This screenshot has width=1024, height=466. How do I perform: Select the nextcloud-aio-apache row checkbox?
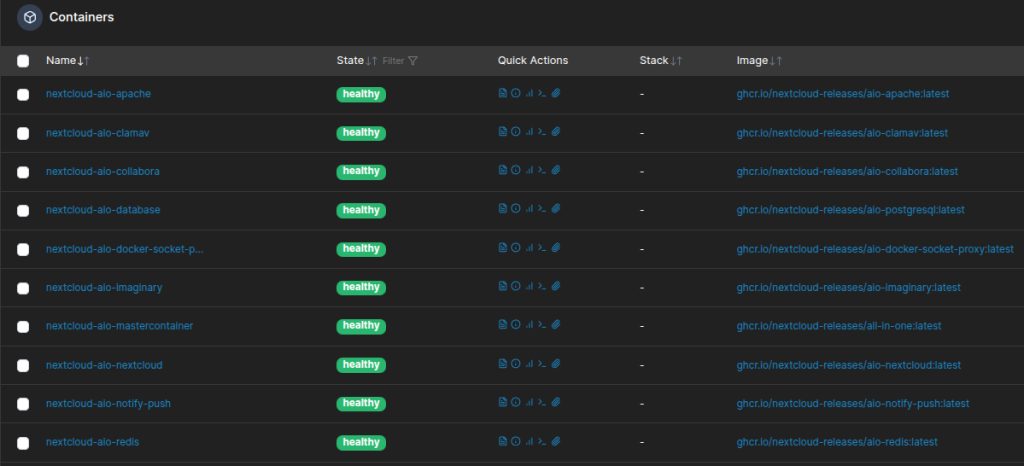(23, 94)
